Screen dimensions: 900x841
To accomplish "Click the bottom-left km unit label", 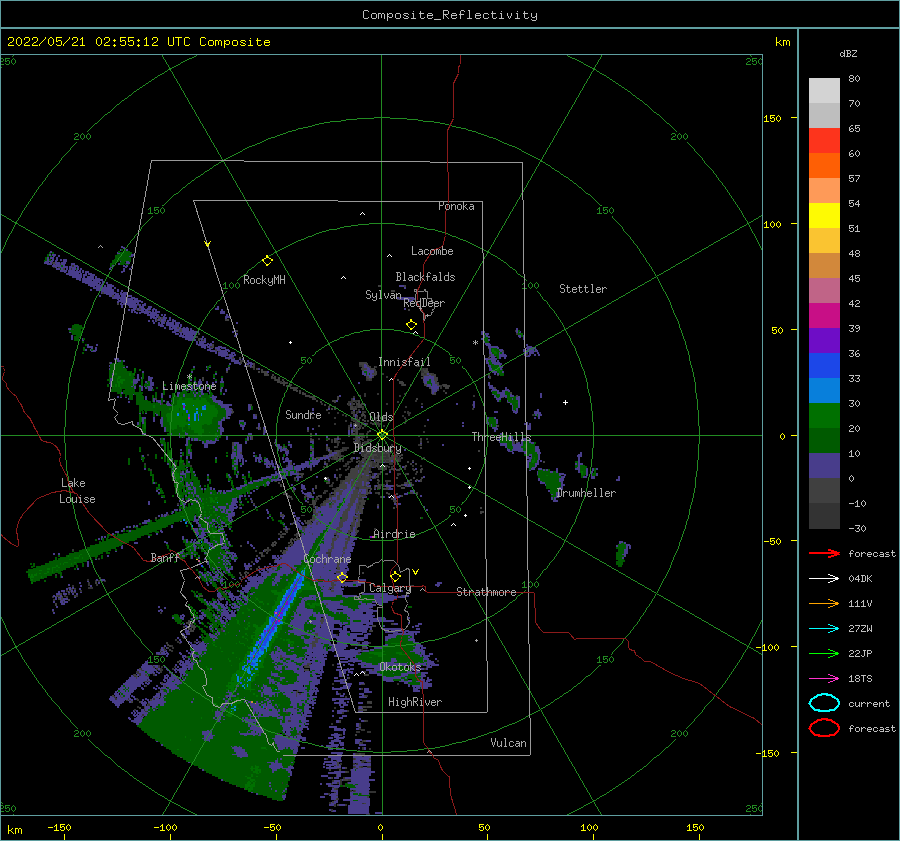I will coord(14,830).
